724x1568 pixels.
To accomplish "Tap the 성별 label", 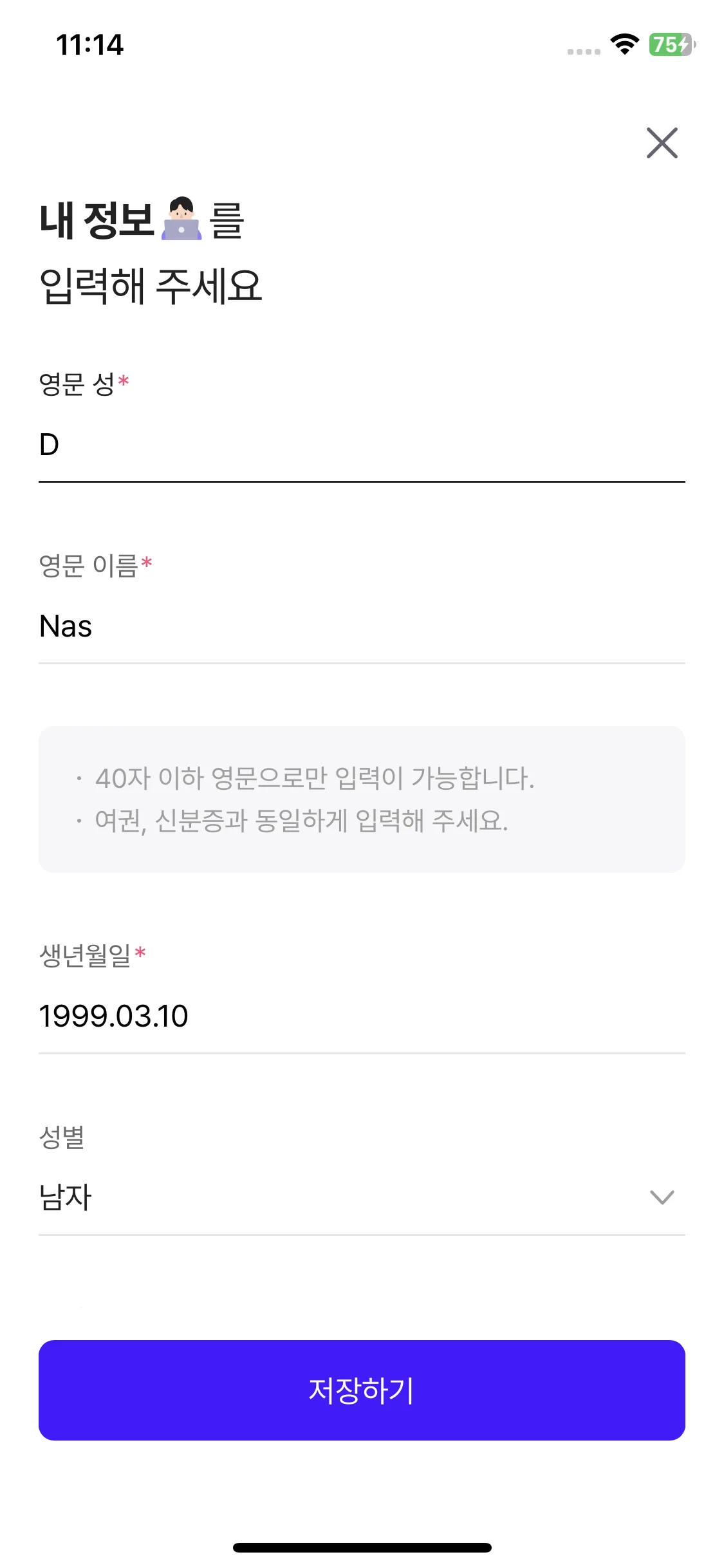I will 62,1137.
